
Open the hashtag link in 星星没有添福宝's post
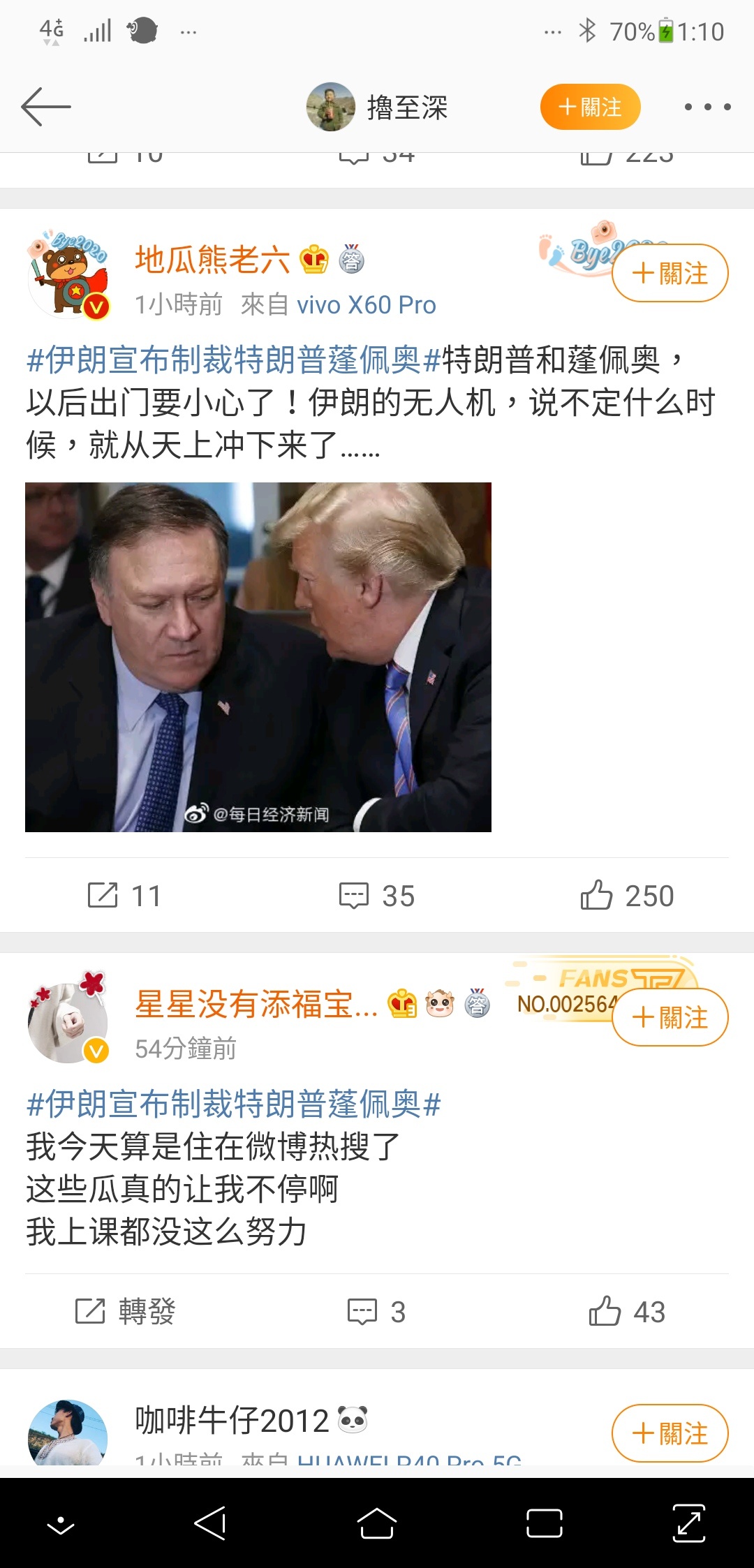coord(234,1104)
